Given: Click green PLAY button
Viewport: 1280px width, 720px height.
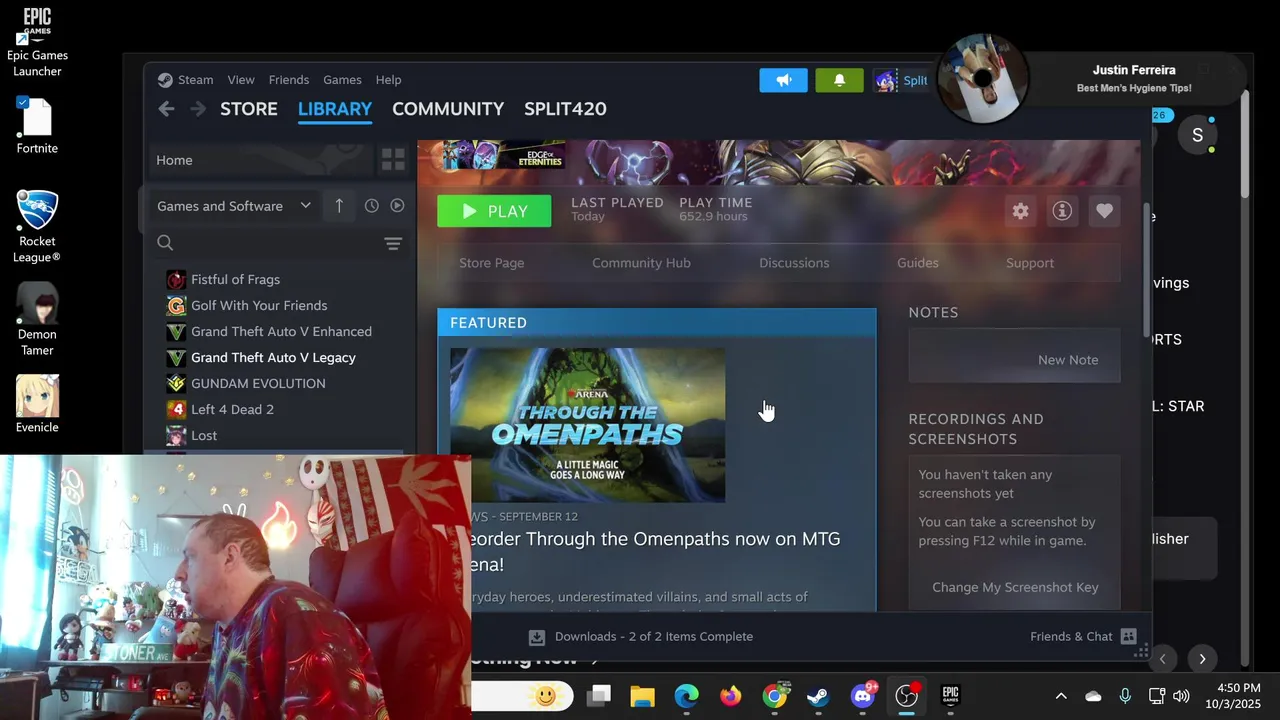Looking at the screenshot, I should coord(494,211).
